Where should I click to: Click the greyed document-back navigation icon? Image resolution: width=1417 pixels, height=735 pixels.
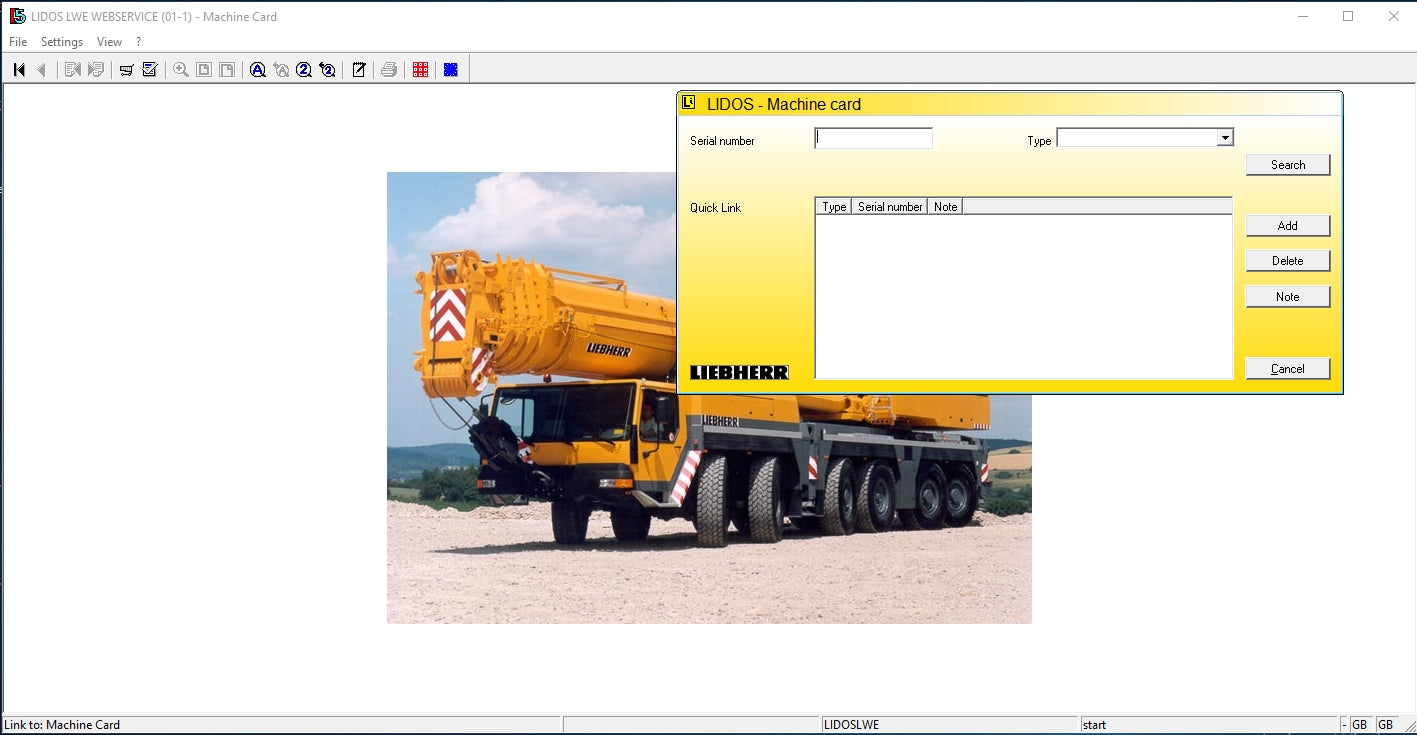(x=73, y=70)
